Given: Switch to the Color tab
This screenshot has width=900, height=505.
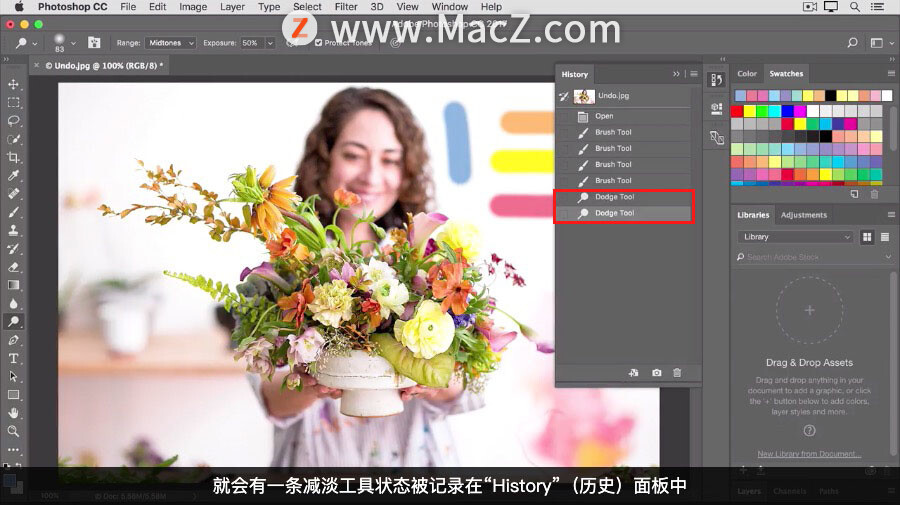Looking at the screenshot, I should point(747,73).
